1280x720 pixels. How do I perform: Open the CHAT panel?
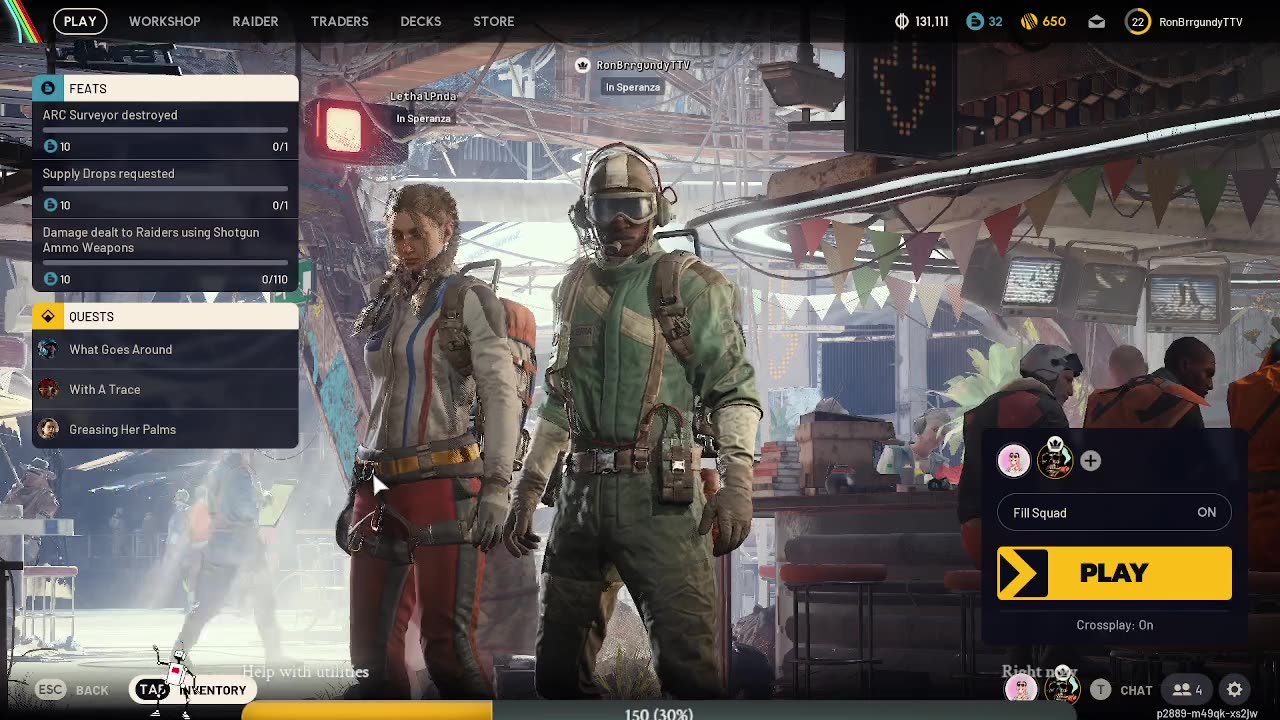click(x=1136, y=690)
